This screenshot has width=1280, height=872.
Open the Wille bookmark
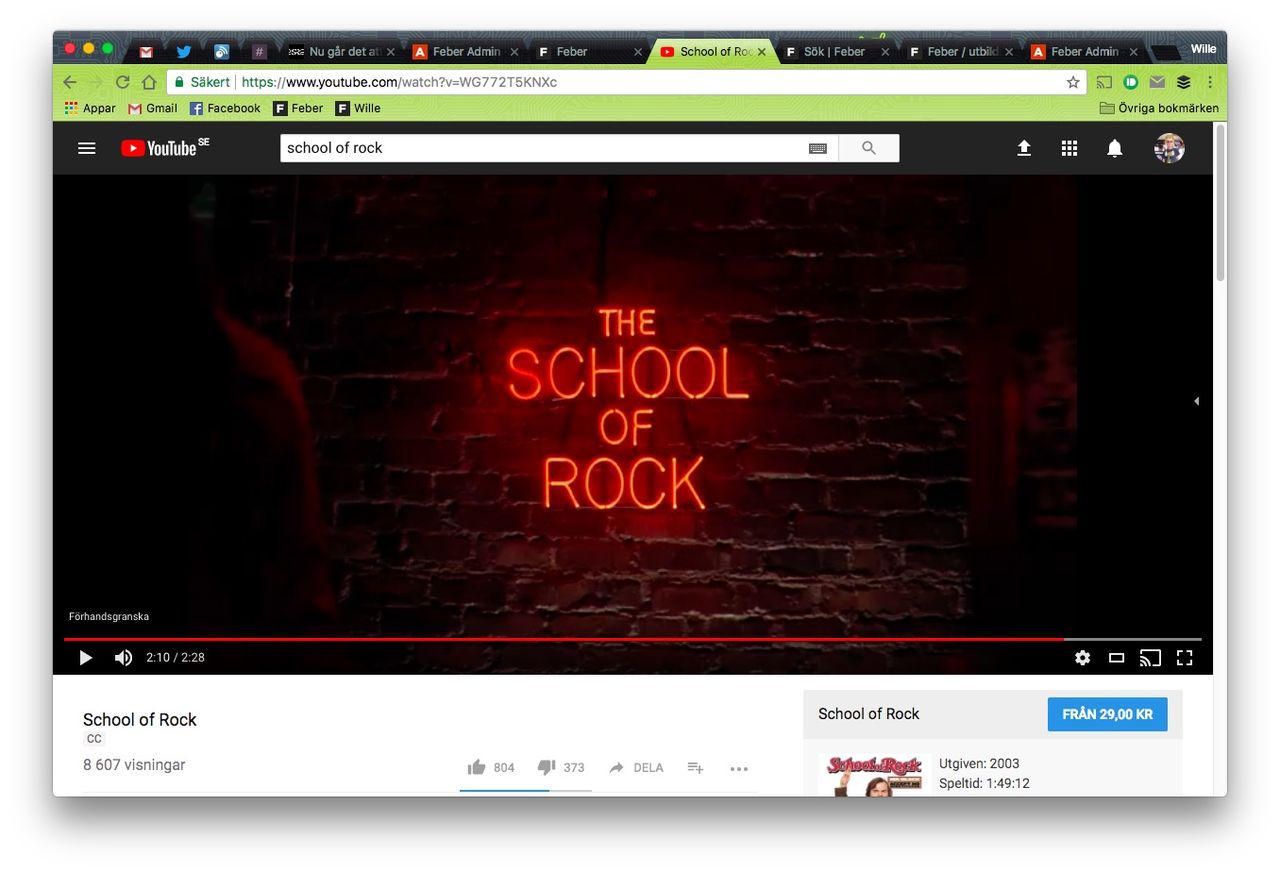coord(358,108)
